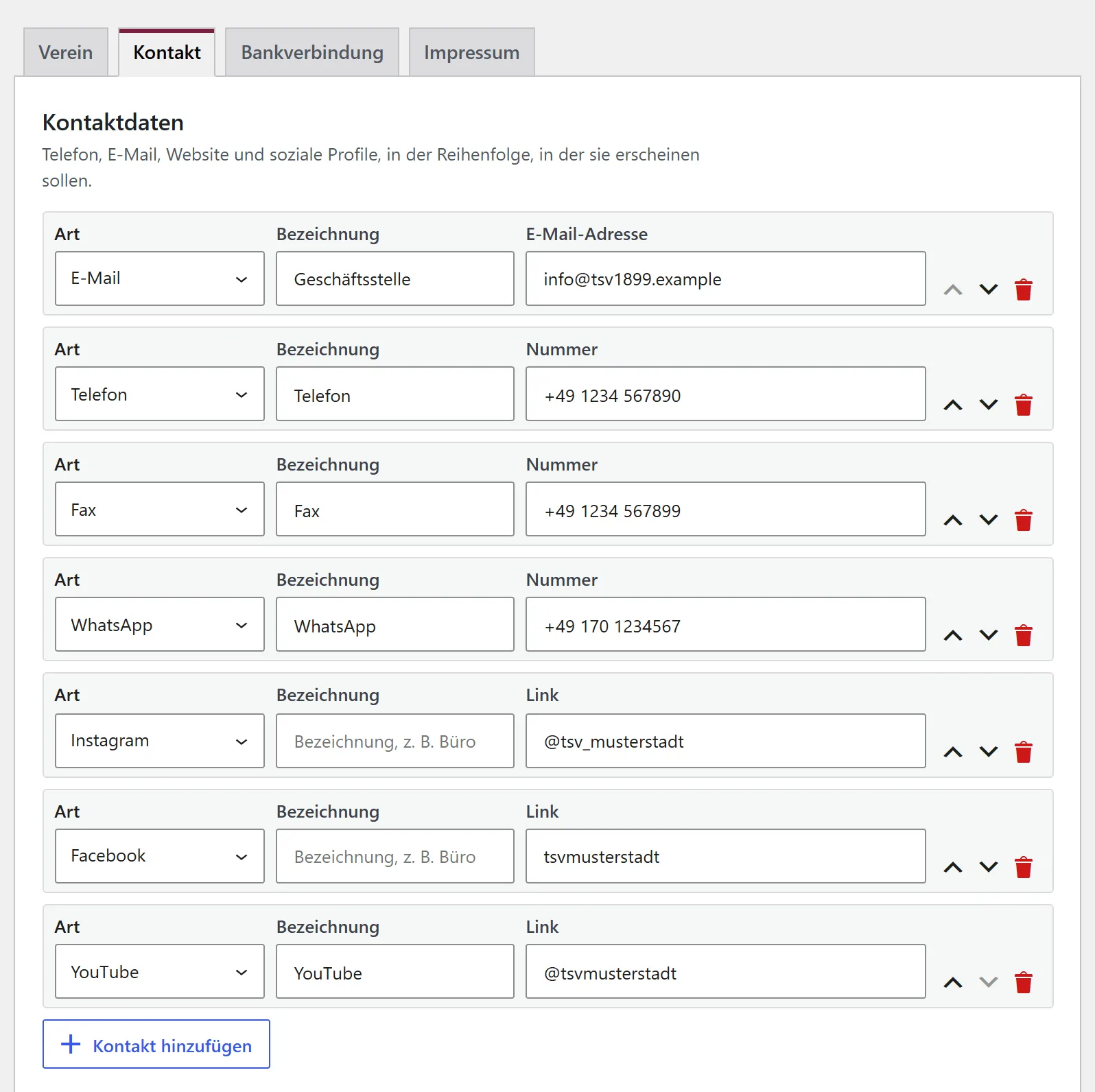The image size is (1095, 1092).
Task: Edit the +49 170 1234567 WhatsApp number
Action: point(726,624)
